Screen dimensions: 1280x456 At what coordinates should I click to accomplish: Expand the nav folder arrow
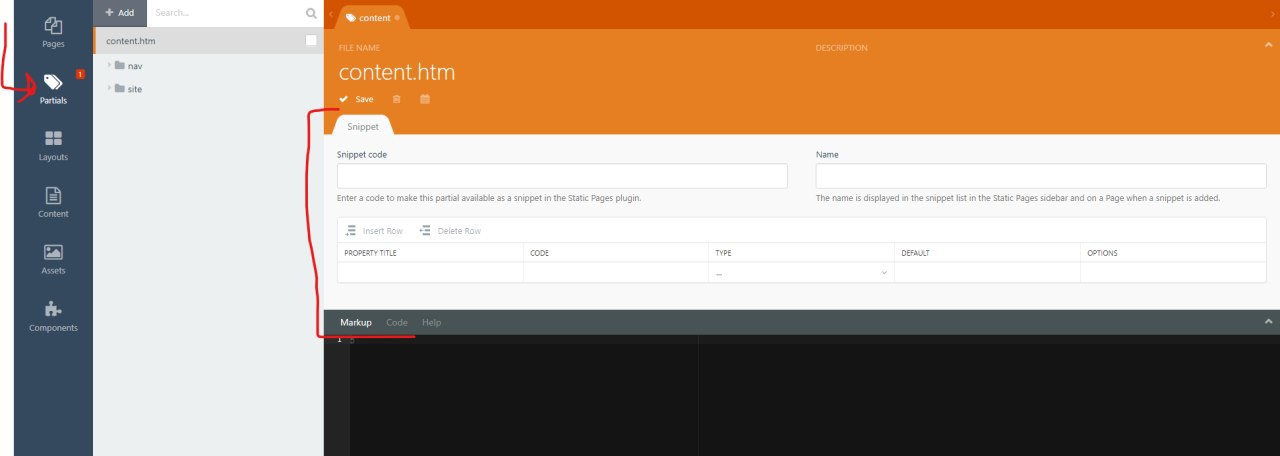pos(109,65)
